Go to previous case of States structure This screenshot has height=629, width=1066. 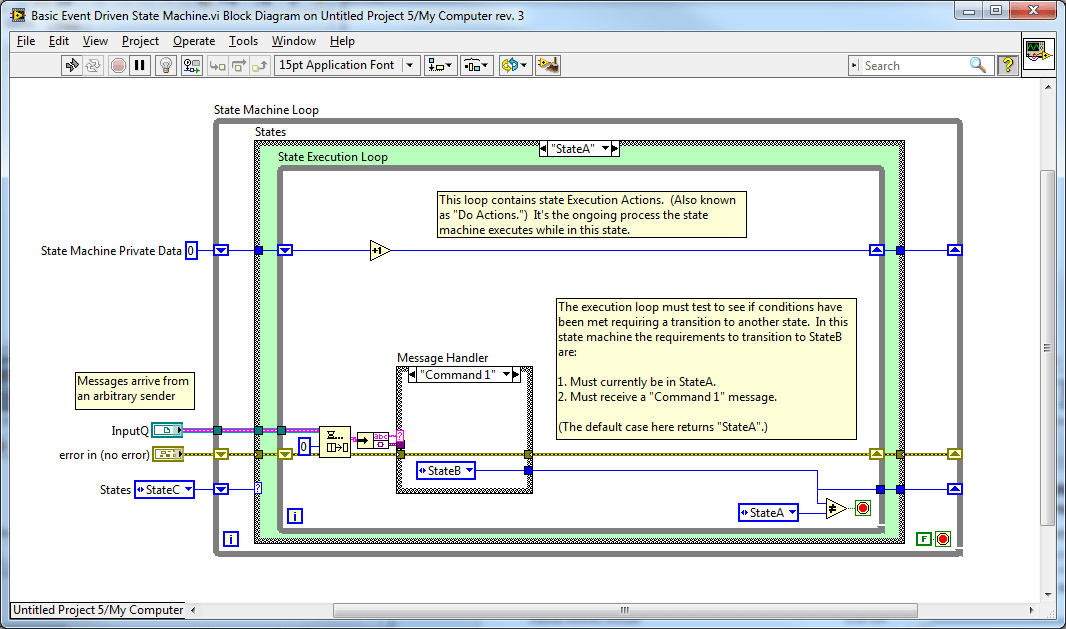[543, 148]
